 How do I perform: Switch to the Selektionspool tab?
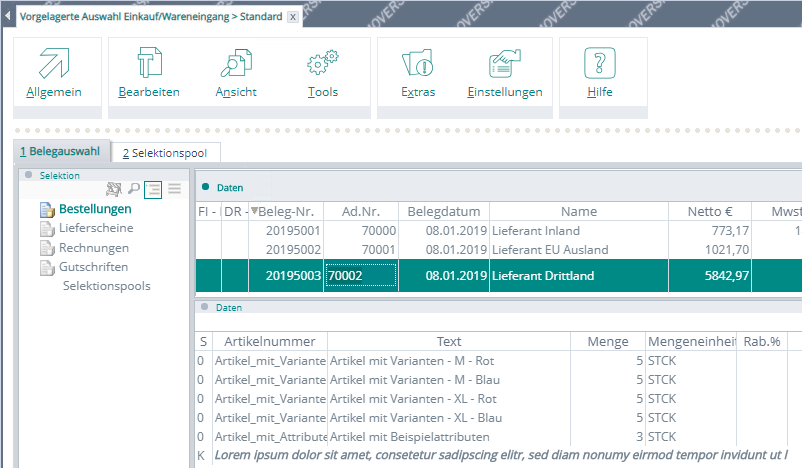point(164,153)
